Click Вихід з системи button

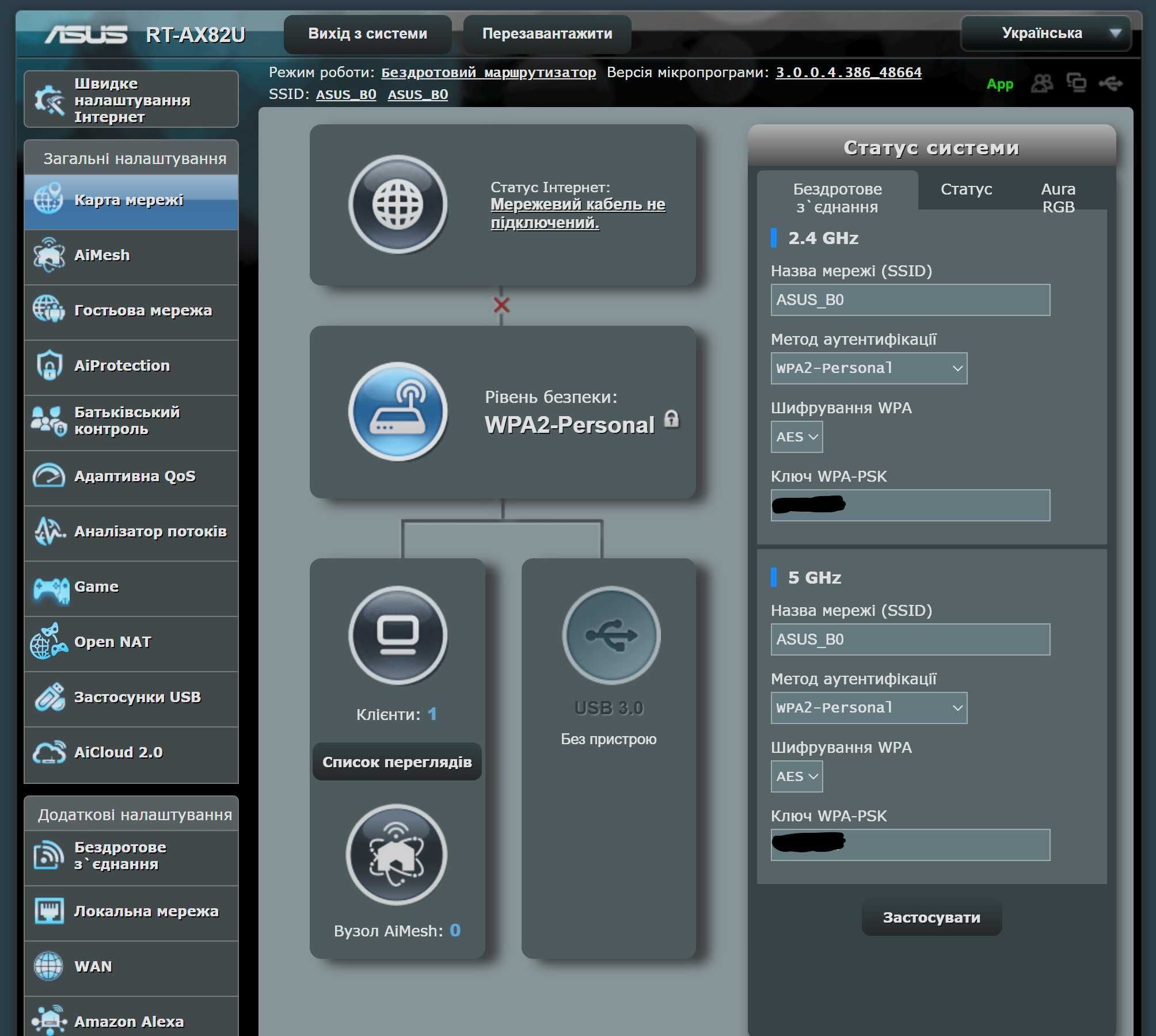tap(367, 33)
